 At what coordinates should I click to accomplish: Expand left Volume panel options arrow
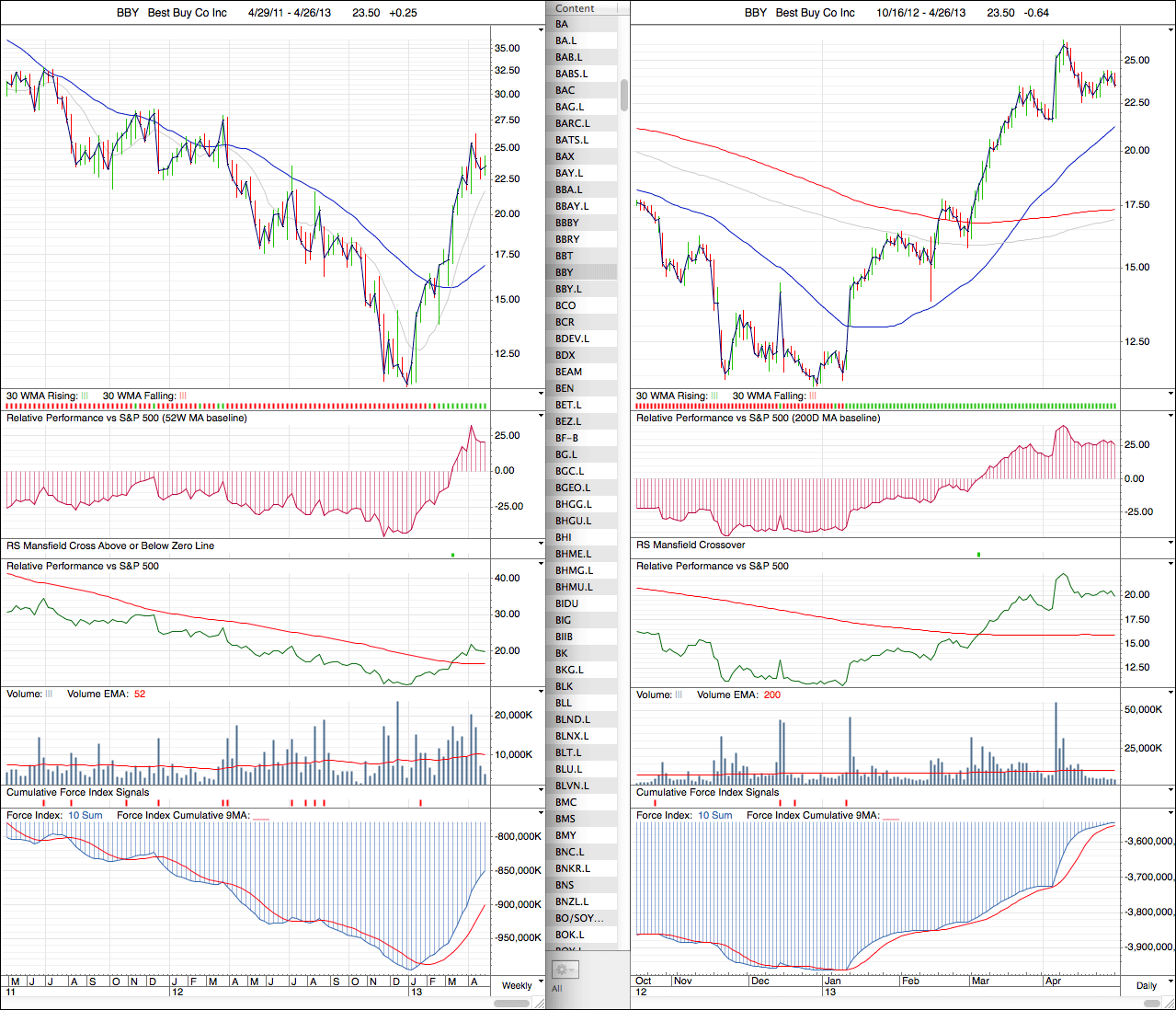(541, 693)
